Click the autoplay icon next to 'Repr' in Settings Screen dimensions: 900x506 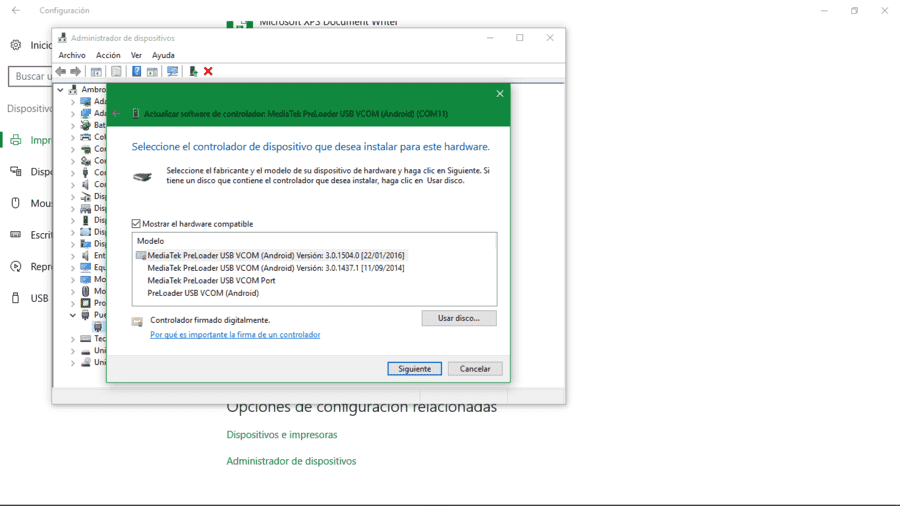tap(15, 266)
